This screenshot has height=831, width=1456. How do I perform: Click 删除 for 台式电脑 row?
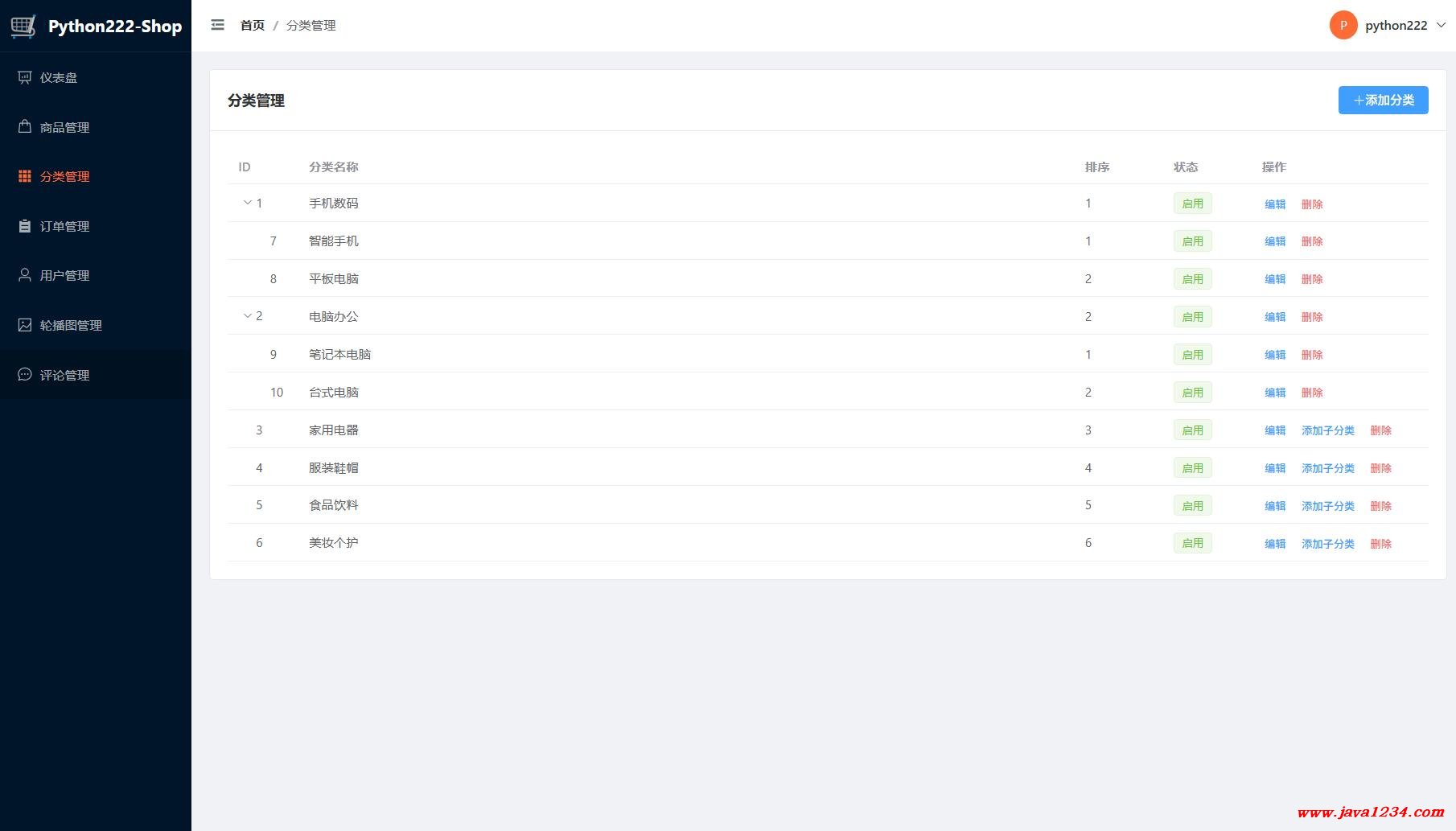pos(1312,393)
